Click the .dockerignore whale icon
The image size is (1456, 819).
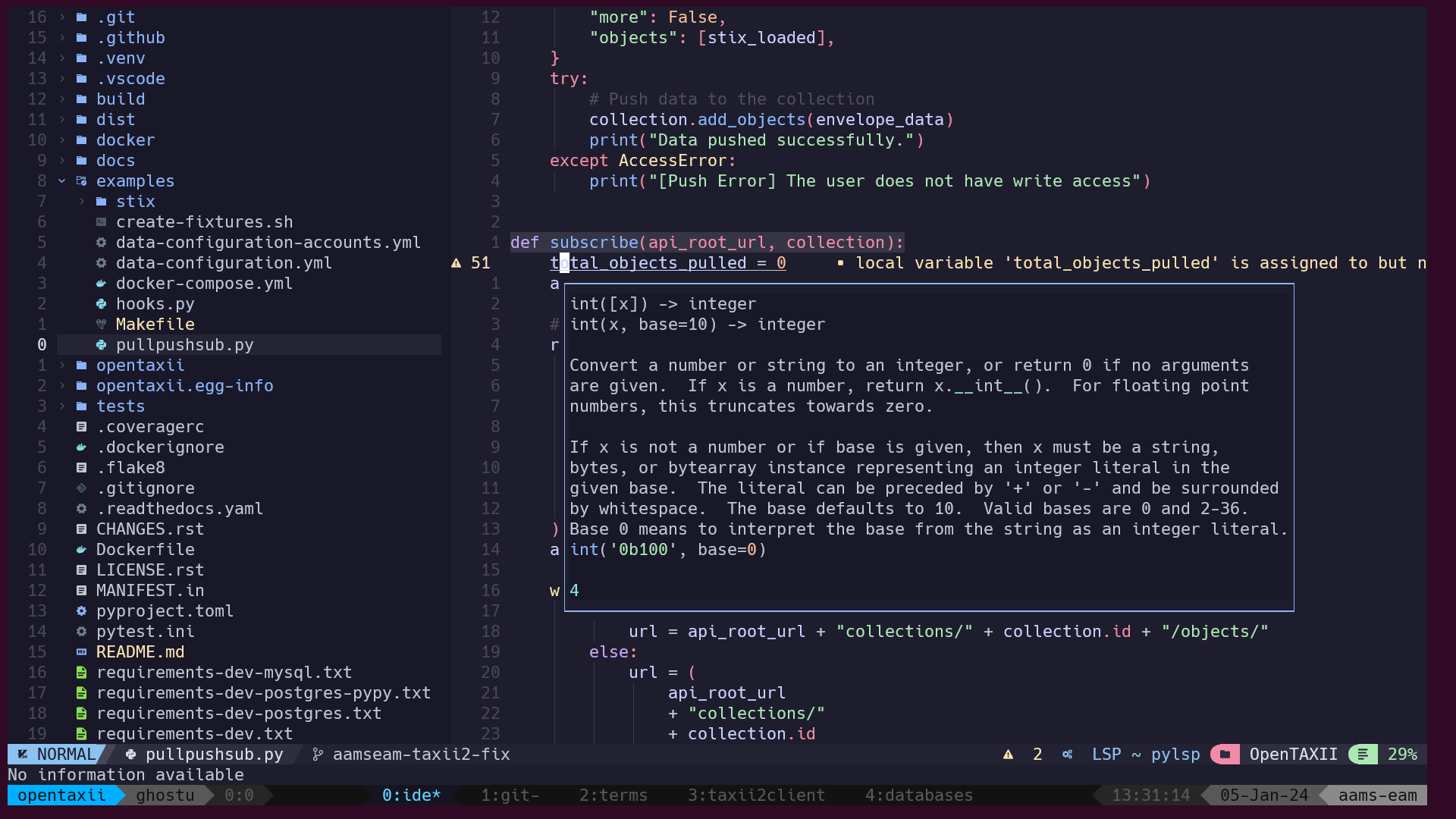point(81,447)
